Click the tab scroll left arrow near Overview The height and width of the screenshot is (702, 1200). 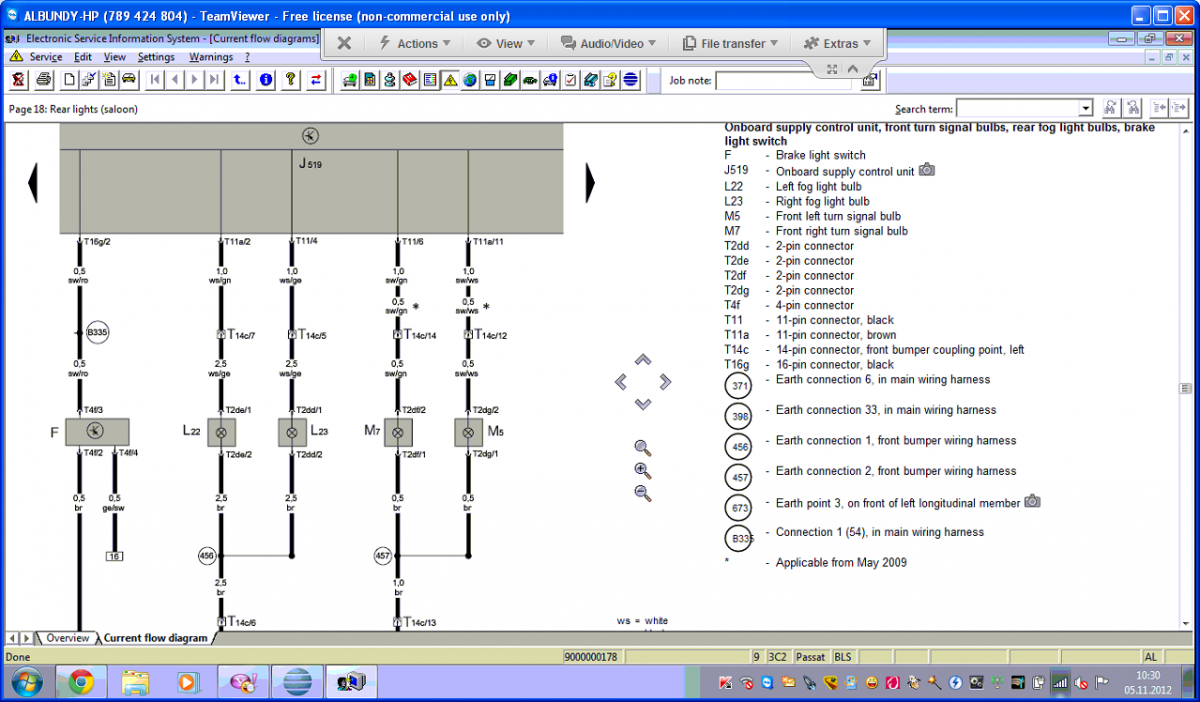12,638
